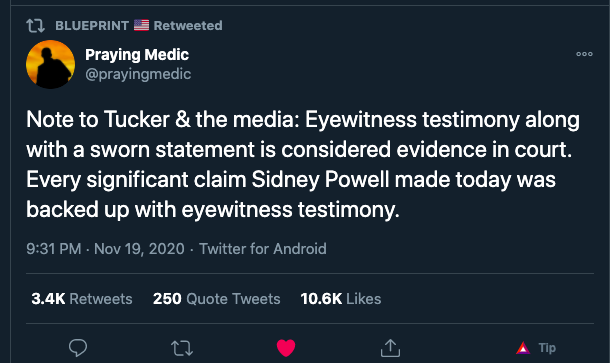
Task: Open Praying Medic's profile avatar
Action: point(50,65)
